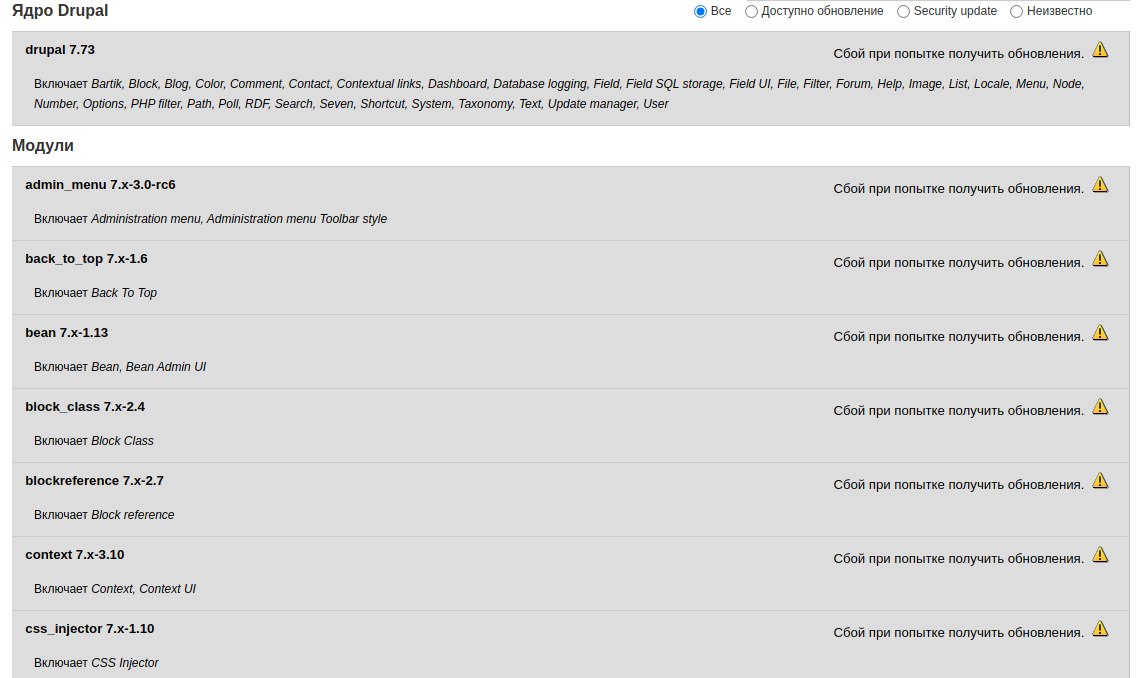
Task: Click update failure message in bean row
Action: coord(959,336)
